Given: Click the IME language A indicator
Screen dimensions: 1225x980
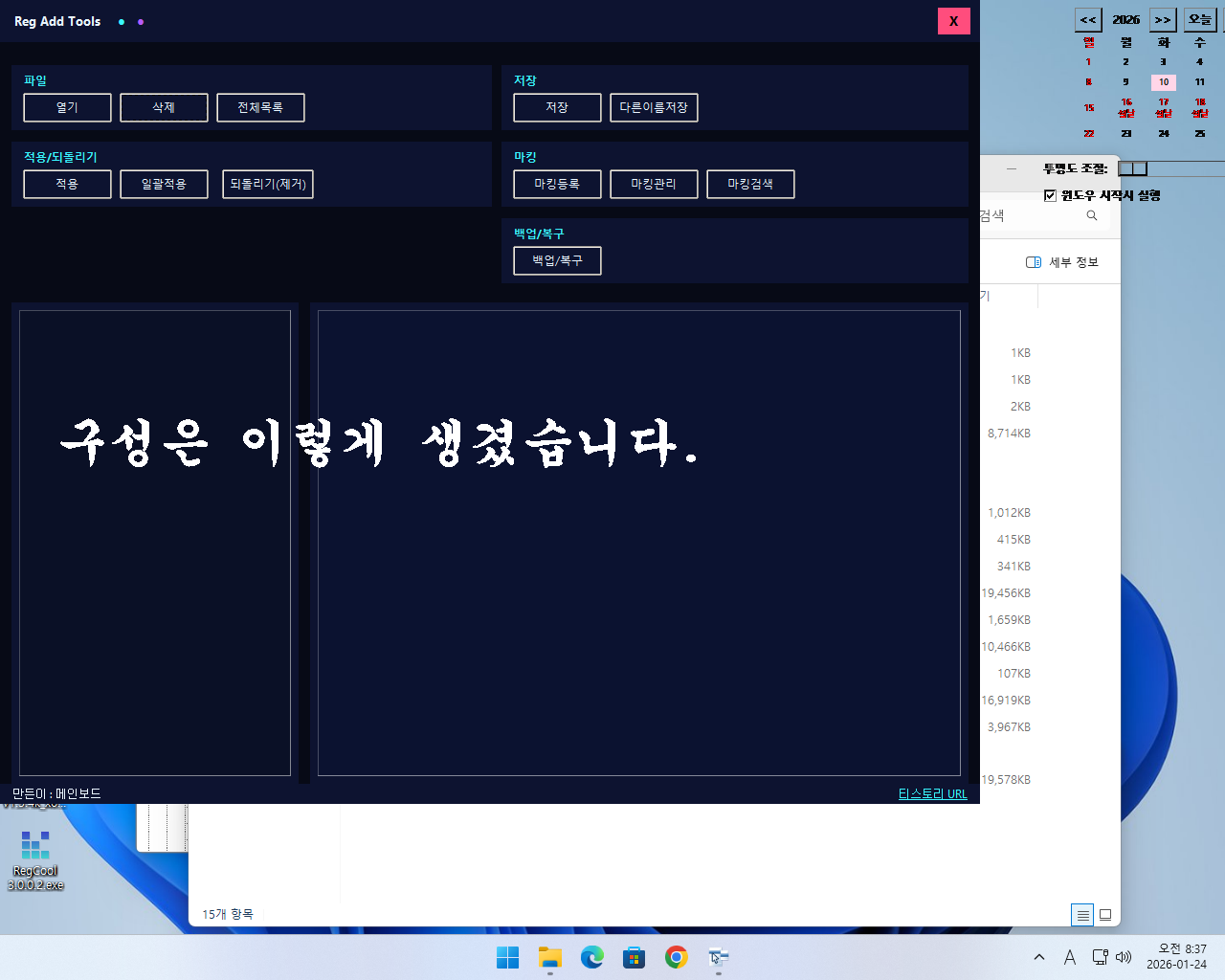Looking at the screenshot, I should click(x=1070, y=957).
